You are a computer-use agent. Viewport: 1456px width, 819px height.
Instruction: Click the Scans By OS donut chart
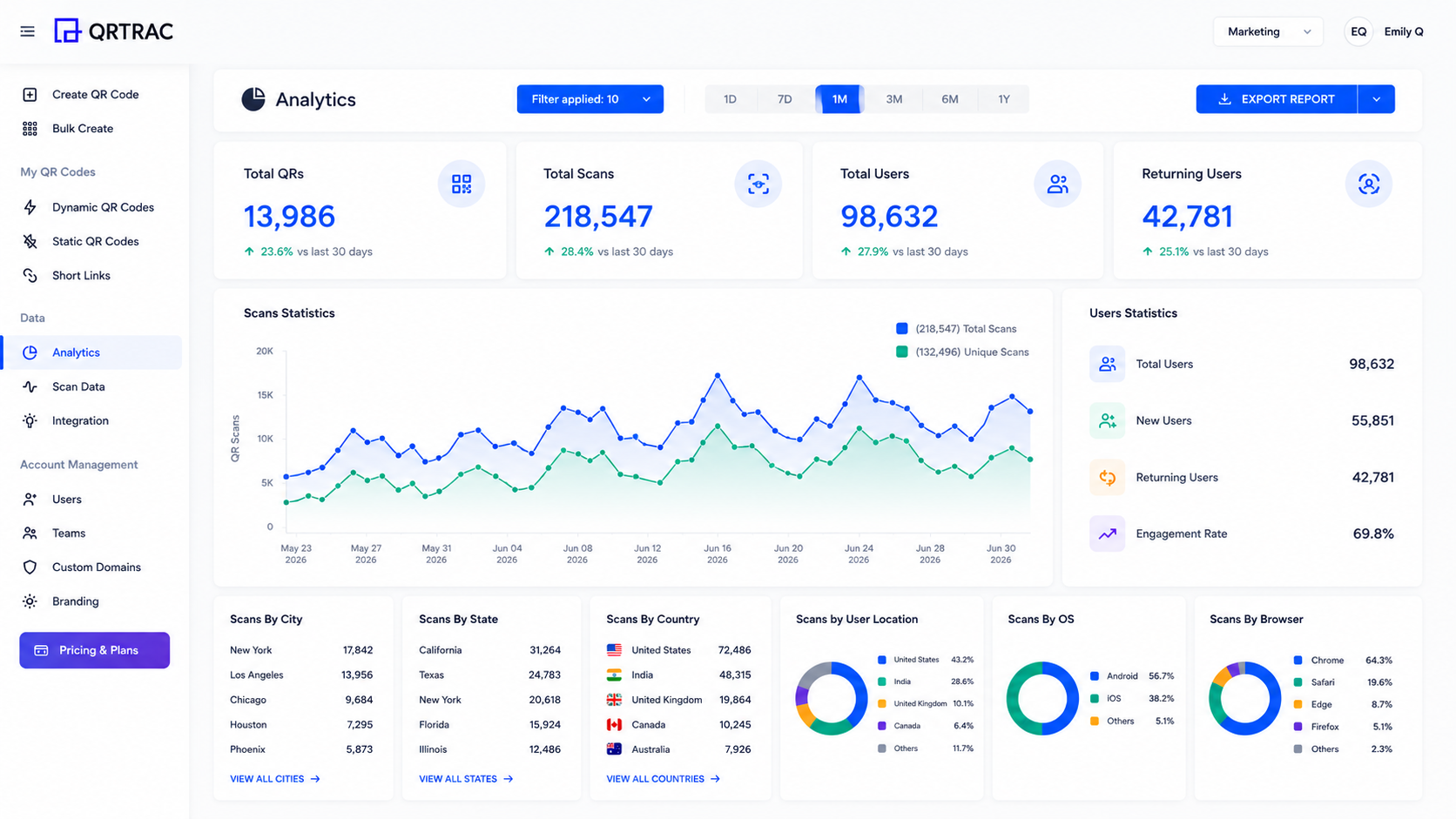(x=1042, y=698)
